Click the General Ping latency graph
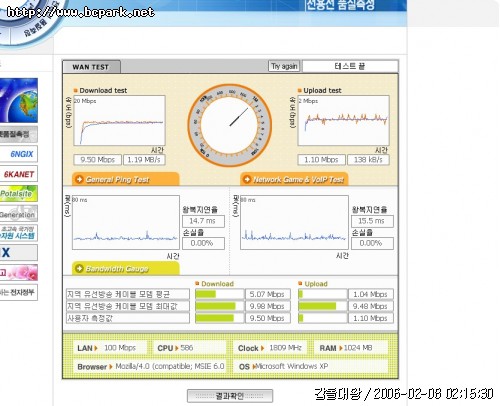 tap(126, 222)
